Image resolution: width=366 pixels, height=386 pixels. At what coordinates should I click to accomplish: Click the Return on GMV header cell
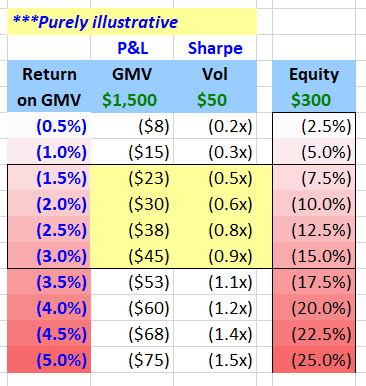click(x=49, y=87)
